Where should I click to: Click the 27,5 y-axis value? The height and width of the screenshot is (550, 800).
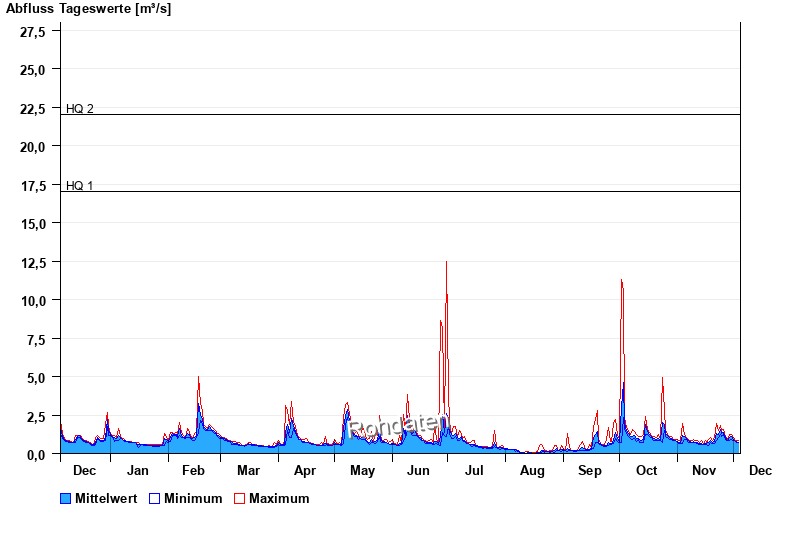(33, 31)
